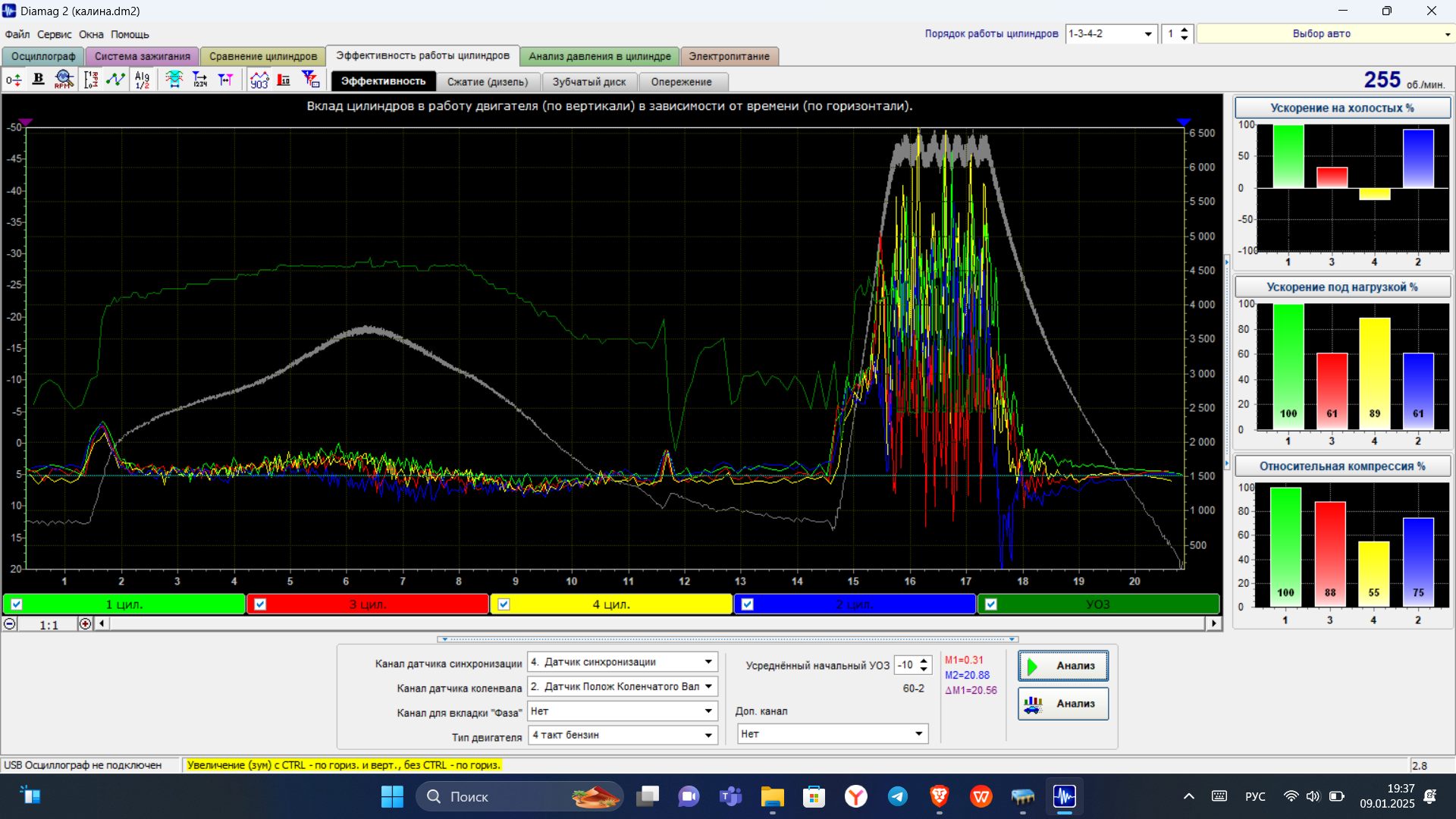Image resolution: width=1456 pixels, height=819 pixels.
Task: Click the УОЗ graph toolbar icon
Action: [x=259, y=79]
